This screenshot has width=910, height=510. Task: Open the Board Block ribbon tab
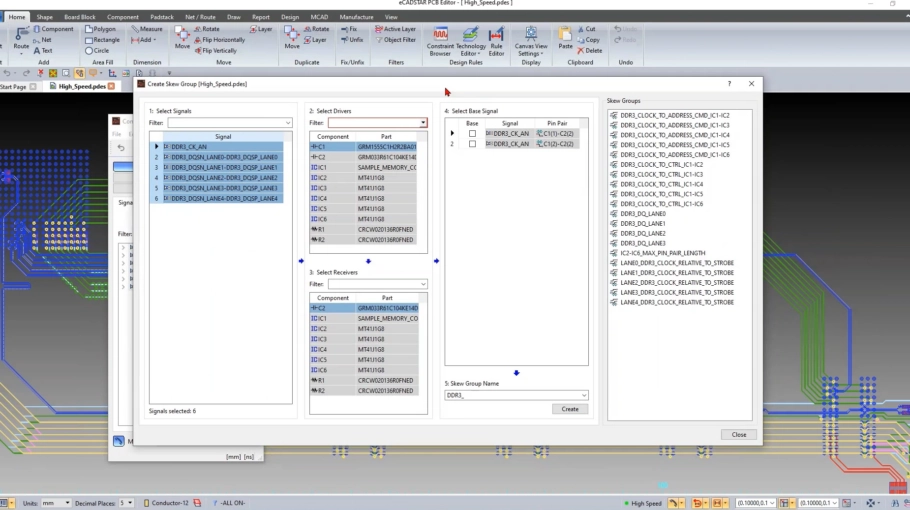click(80, 17)
